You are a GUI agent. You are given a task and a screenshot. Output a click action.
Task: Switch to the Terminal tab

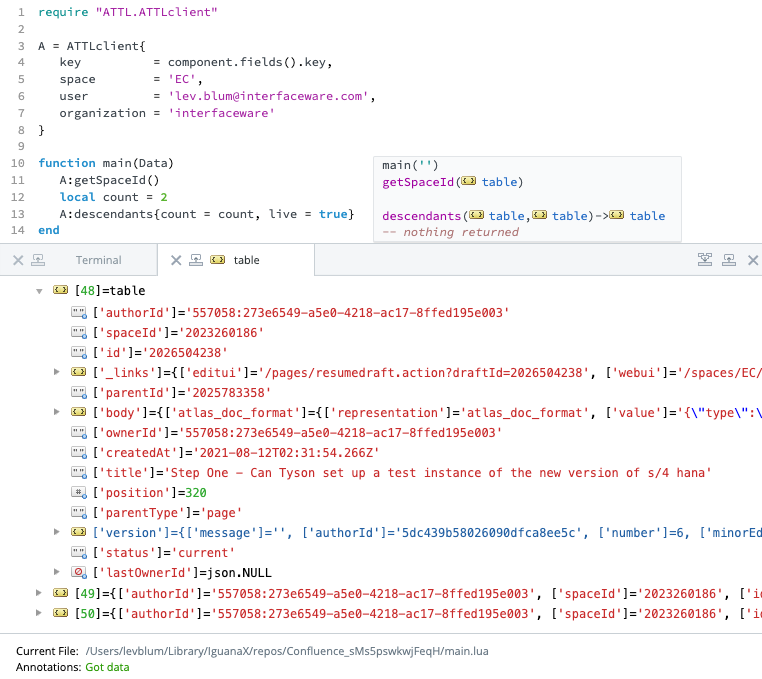click(x=98, y=260)
